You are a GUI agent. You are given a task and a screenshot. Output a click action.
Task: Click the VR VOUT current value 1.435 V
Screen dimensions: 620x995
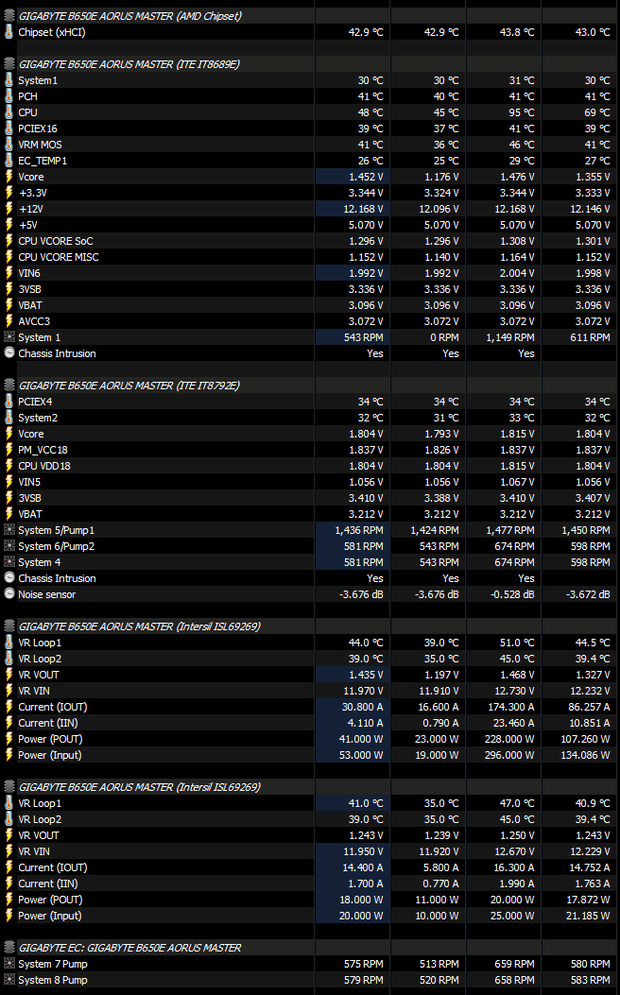366,675
